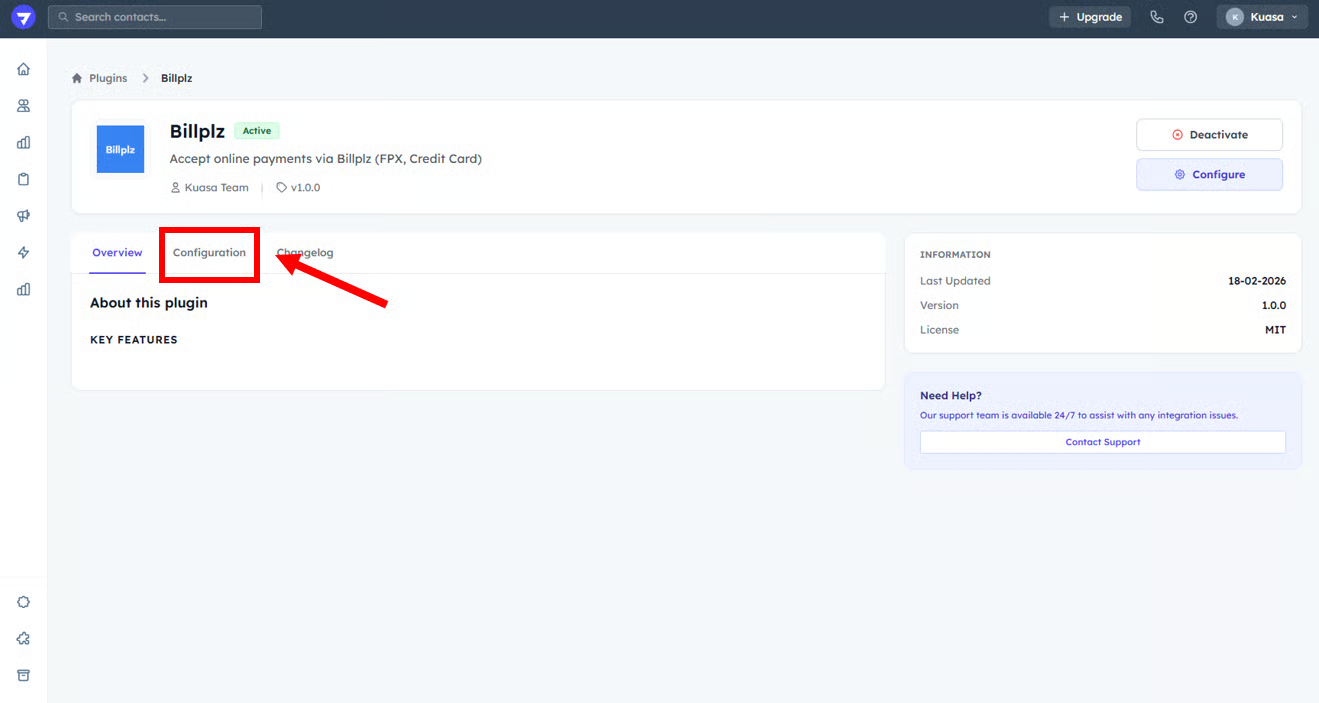Click the app logo in the top-left corner

click(23, 17)
